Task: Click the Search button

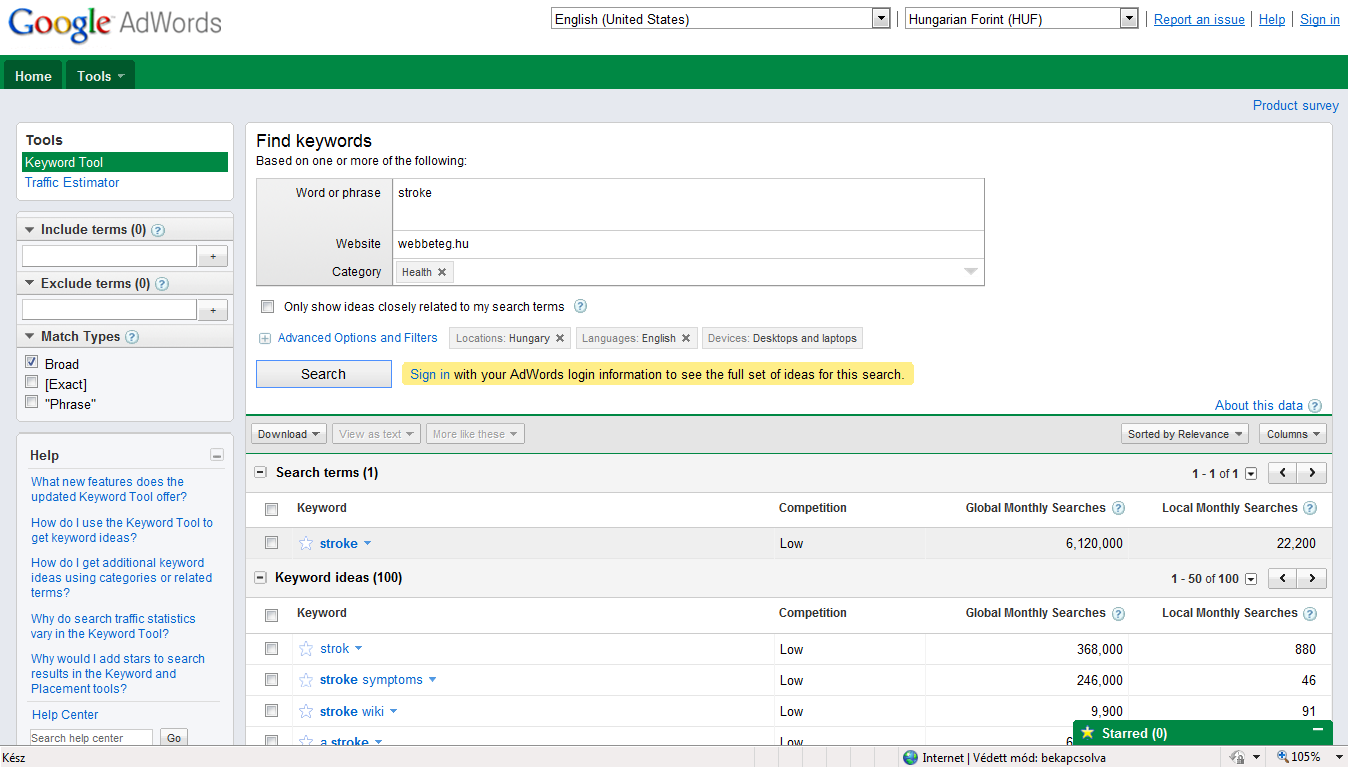Action: [324, 374]
